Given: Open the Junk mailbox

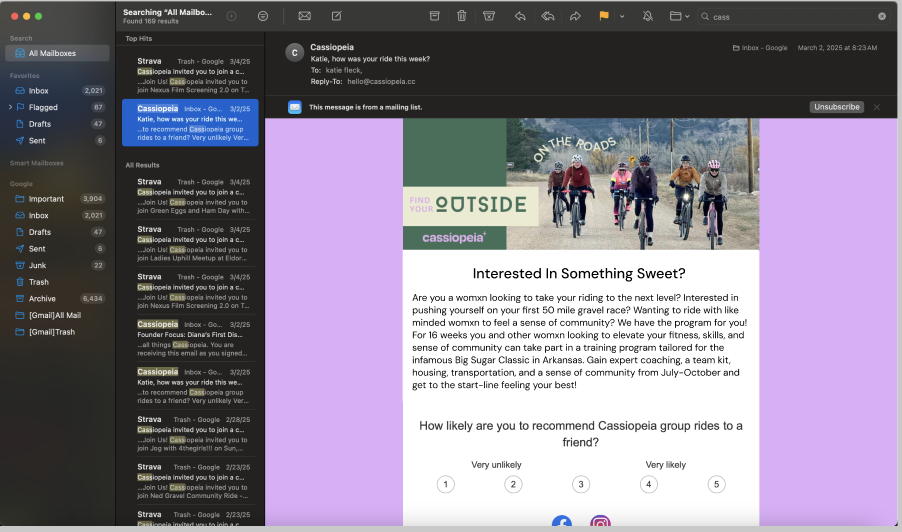Looking at the screenshot, I should point(57,265).
